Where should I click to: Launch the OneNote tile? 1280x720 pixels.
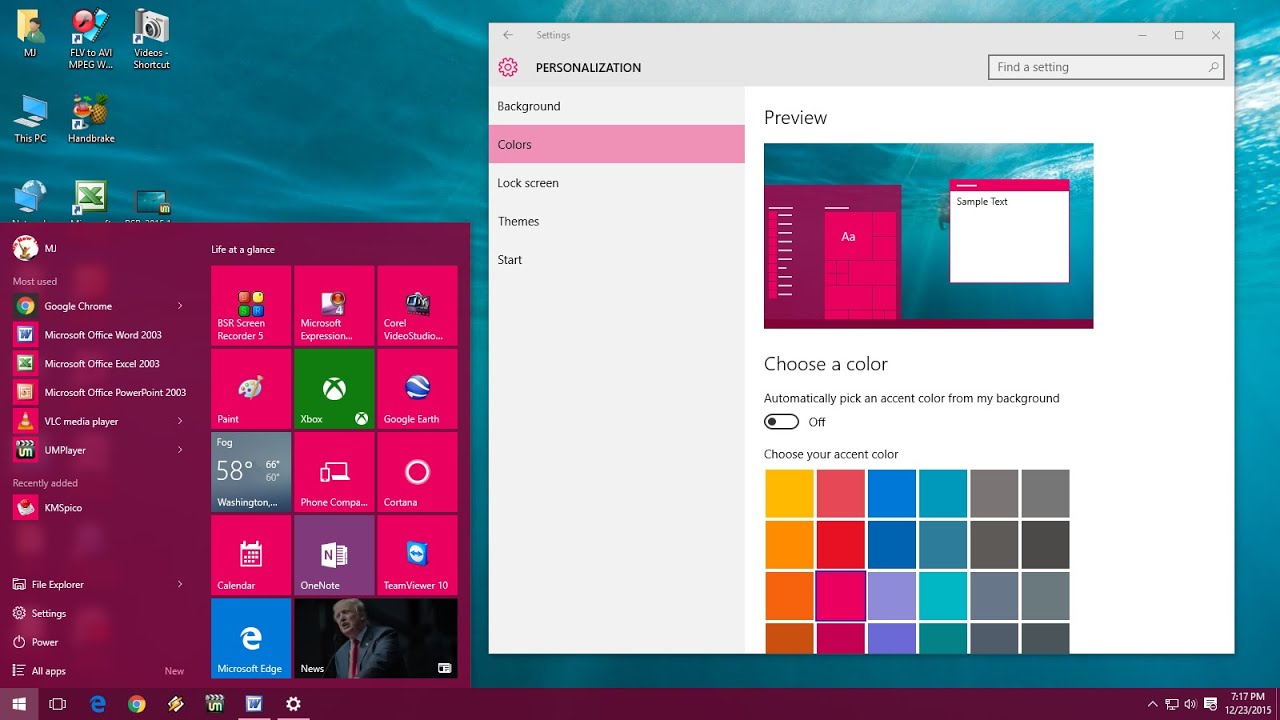pyautogui.click(x=334, y=554)
